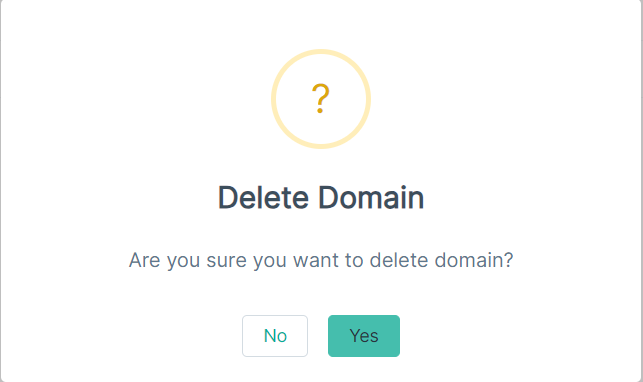
Task: Click the word 'Domain' in the dialog title
Action: point(371,198)
